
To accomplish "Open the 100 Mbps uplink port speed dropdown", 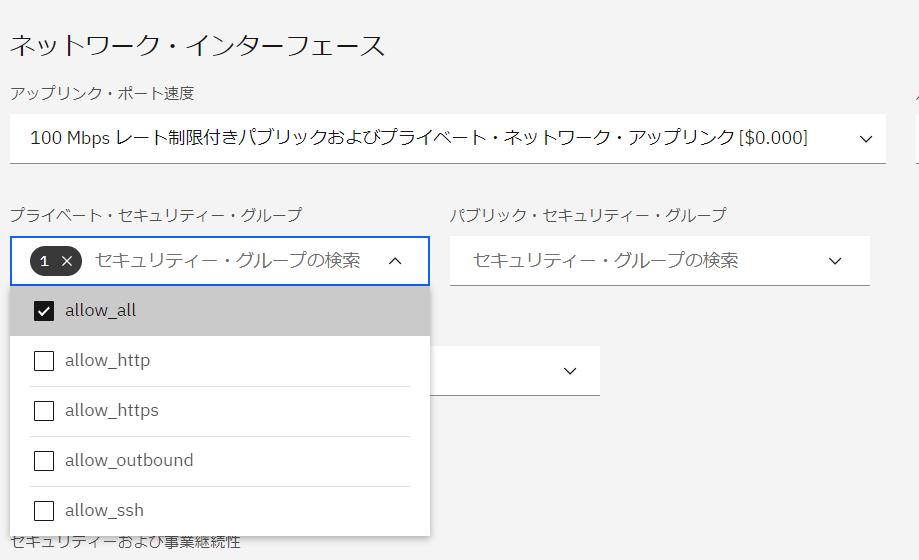I will tap(448, 138).
